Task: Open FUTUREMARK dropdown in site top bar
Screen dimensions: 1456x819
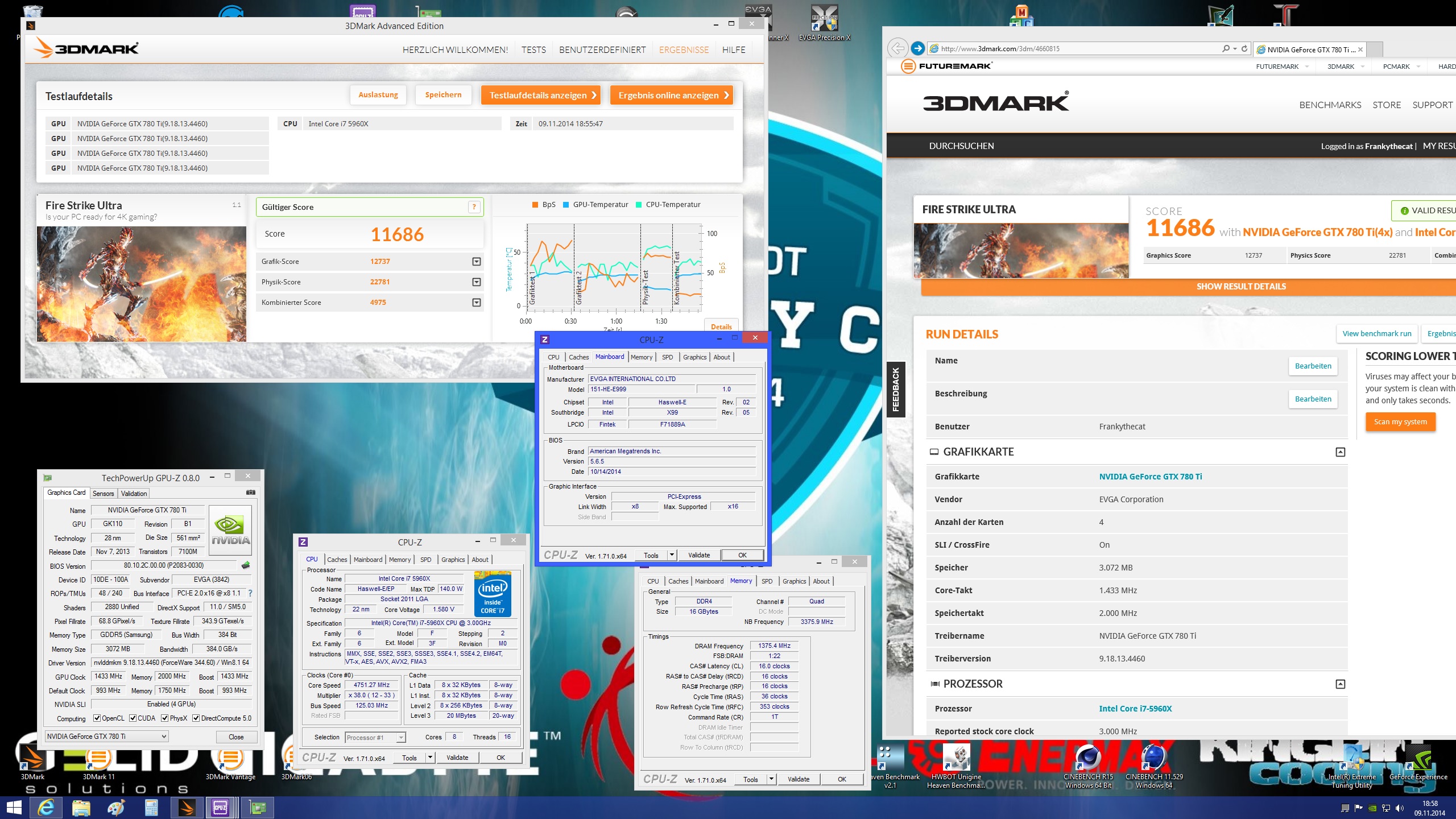Action: pos(1306,67)
